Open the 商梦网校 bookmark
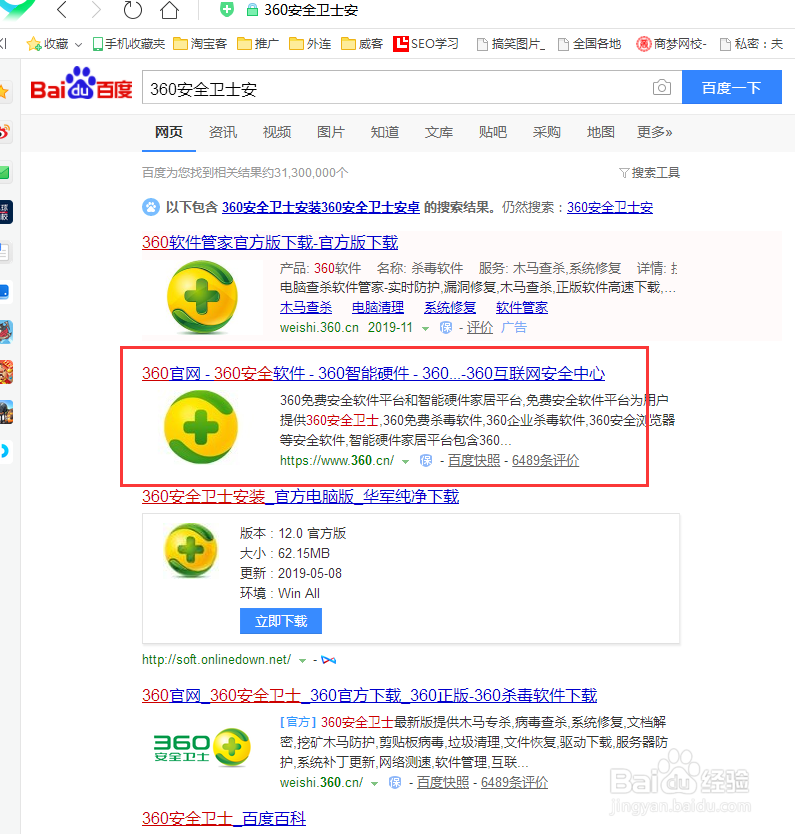Screen dimensions: 795x834 pyautogui.click(x=672, y=44)
